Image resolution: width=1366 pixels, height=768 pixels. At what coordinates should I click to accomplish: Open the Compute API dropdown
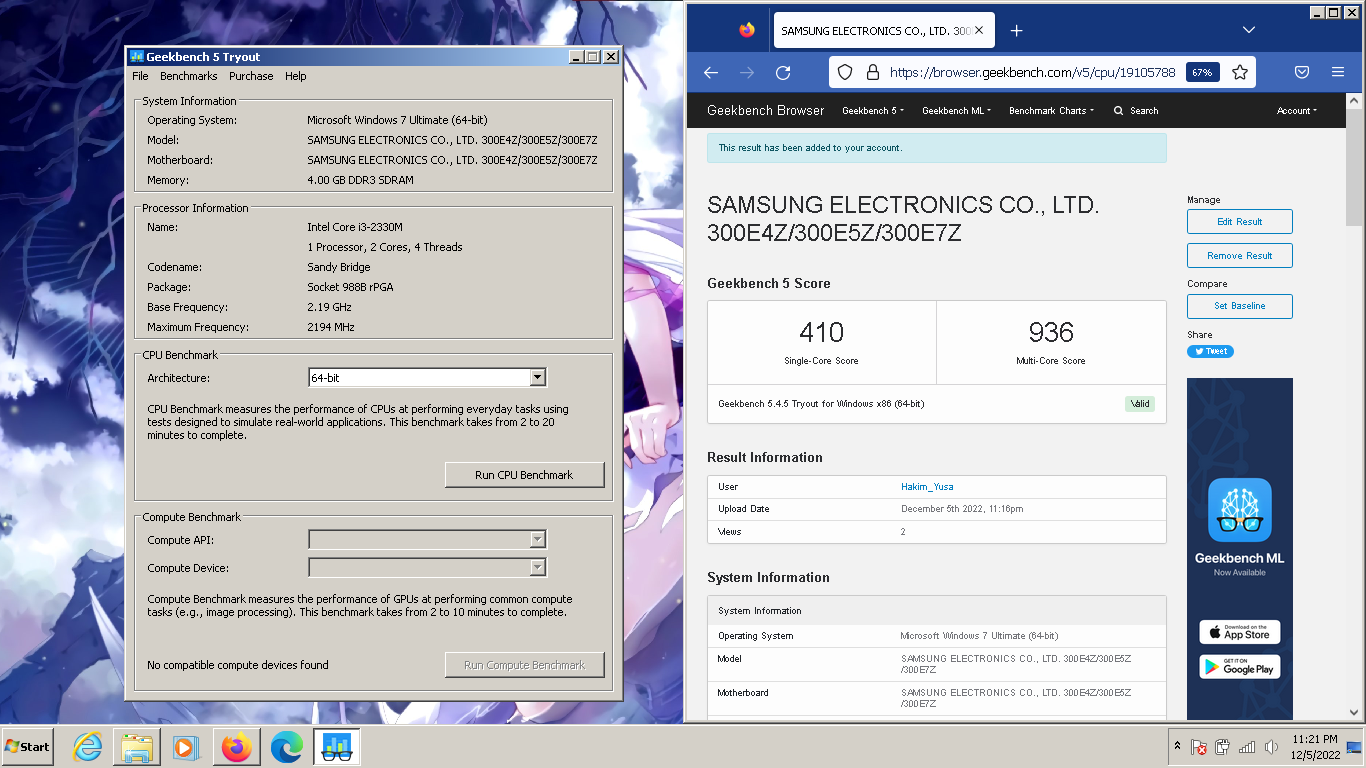(537, 540)
